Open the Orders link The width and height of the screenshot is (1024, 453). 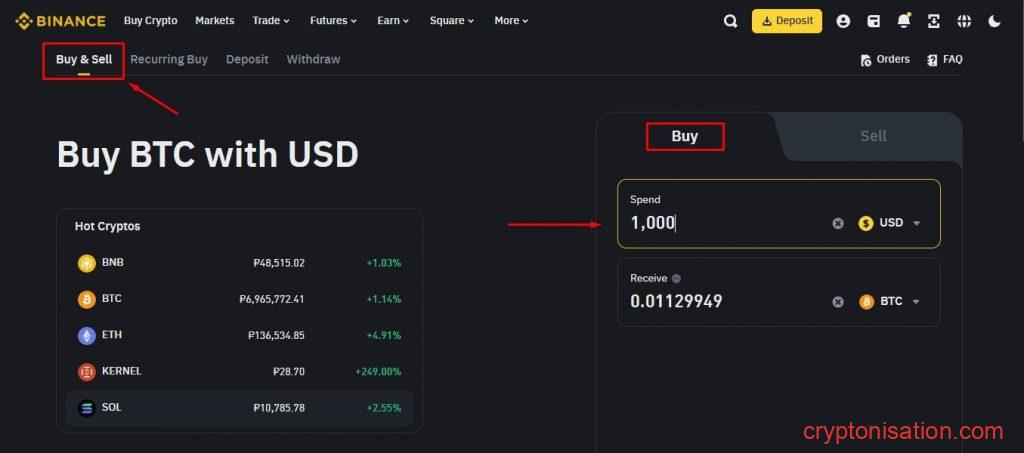(x=885, y=59)
